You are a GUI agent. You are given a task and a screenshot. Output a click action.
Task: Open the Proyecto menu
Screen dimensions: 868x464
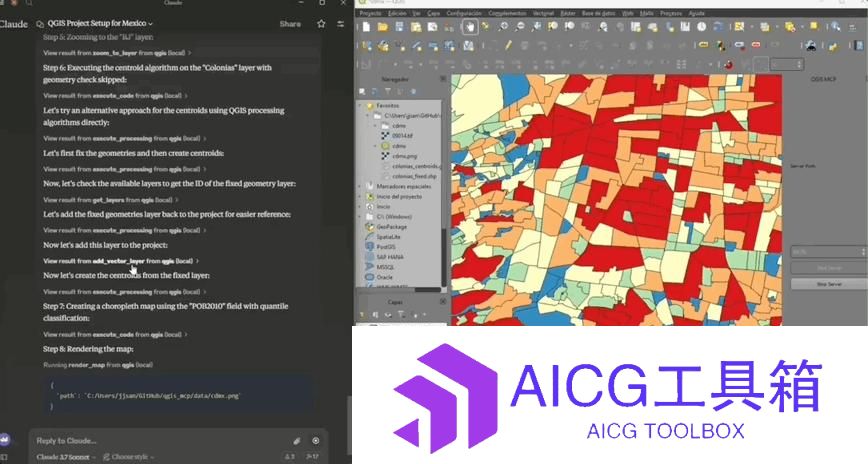pyautogui.click(x=370, y=13)
